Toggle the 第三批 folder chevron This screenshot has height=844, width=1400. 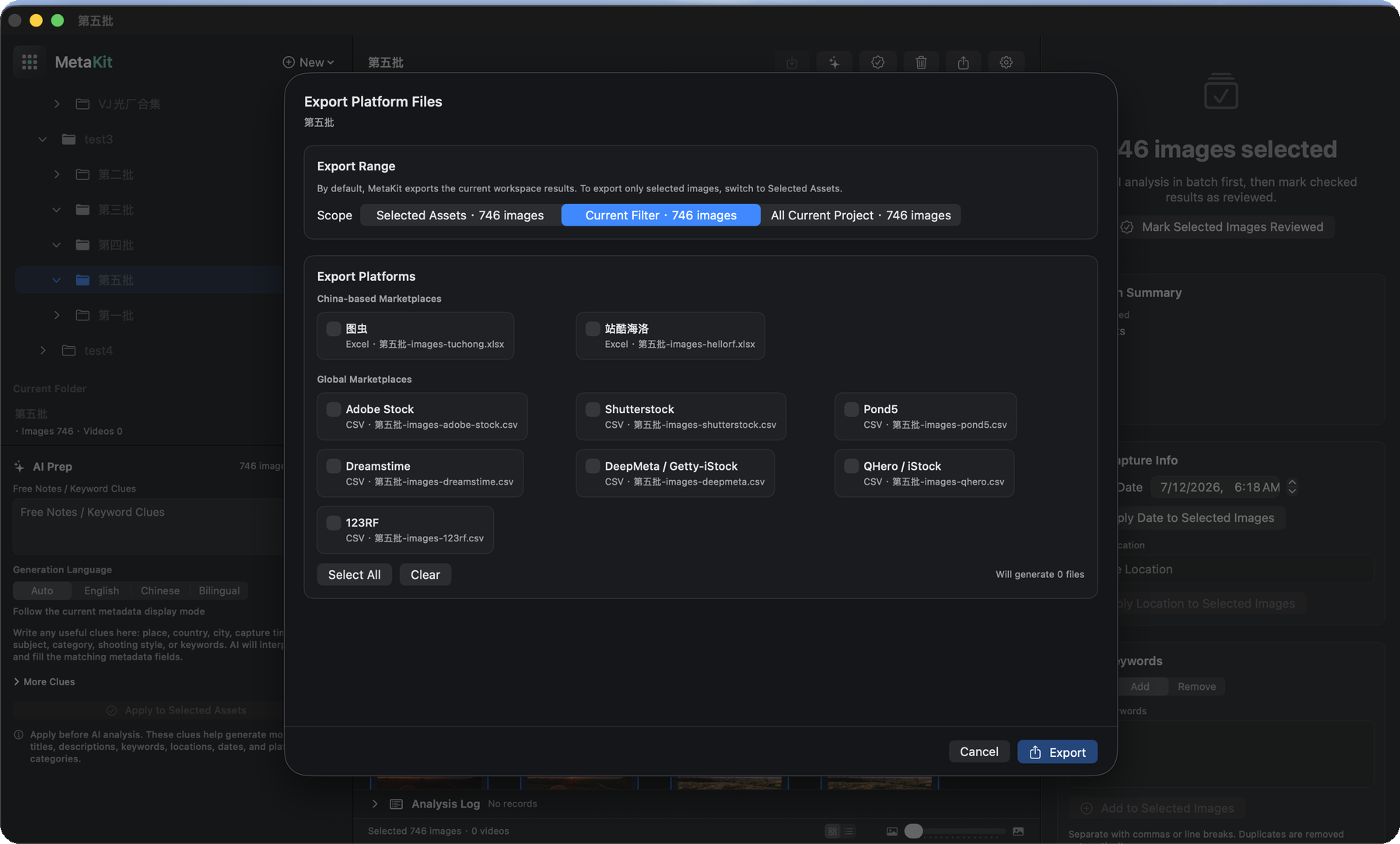[57, 209]
